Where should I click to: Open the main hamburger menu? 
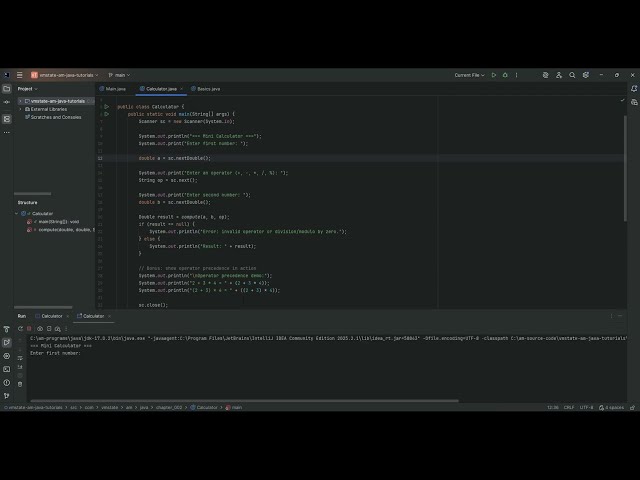(x=19, y=75)
